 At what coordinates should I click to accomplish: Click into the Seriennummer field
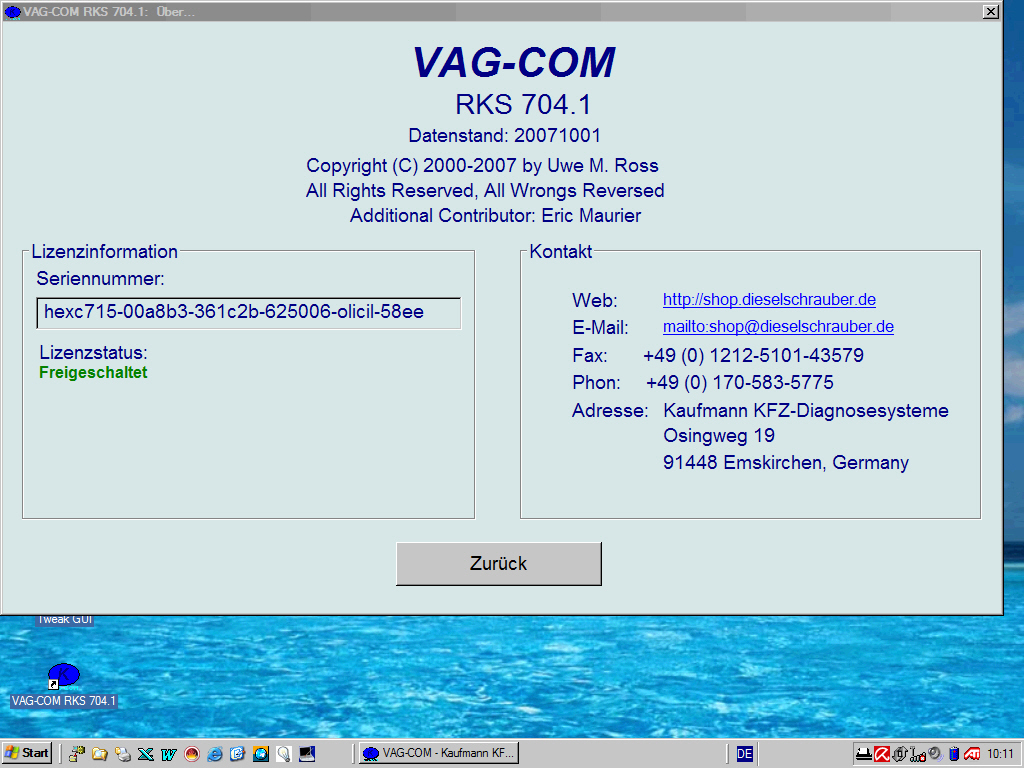(249, 313)
